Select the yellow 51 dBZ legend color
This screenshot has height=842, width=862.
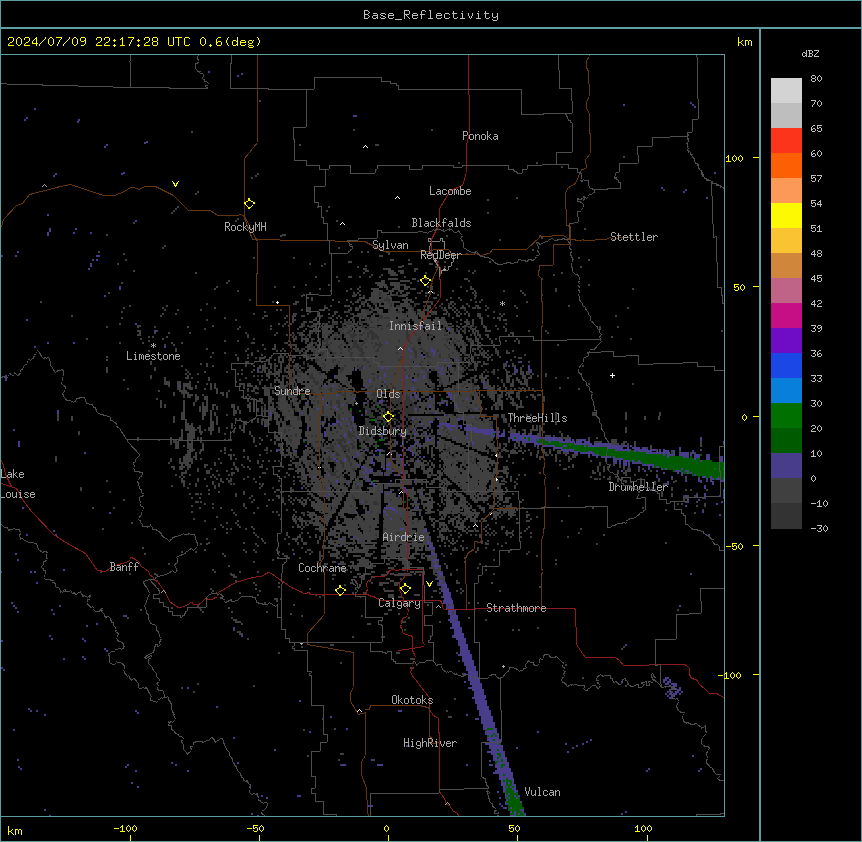click(786, 215)
